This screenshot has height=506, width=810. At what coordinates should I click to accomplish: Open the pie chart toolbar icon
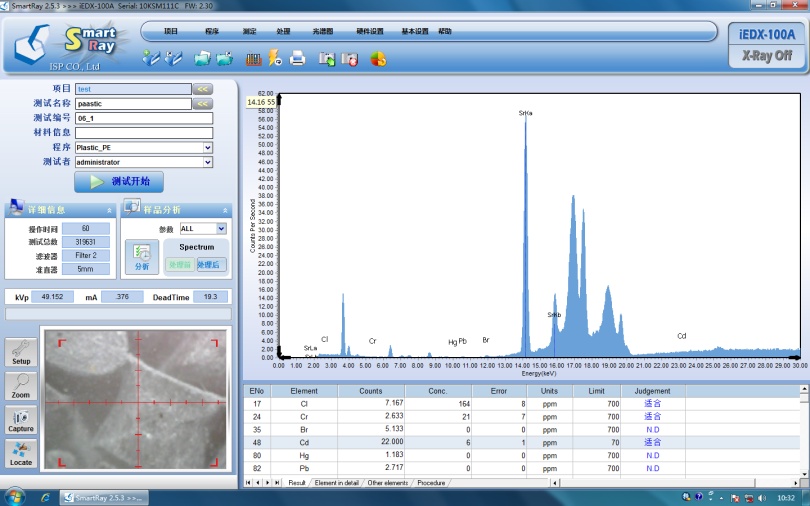pyautogui.click(x=378, y=59)
